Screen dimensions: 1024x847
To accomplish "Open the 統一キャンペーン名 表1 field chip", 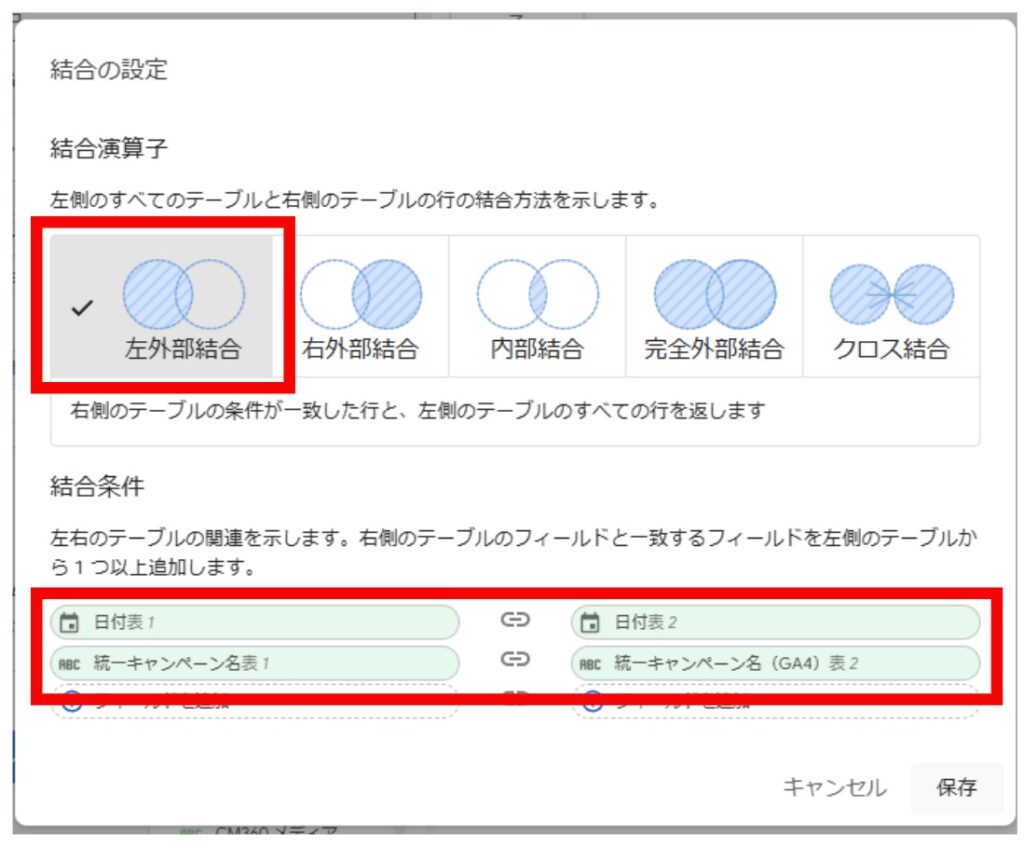I will click(255, 662).
